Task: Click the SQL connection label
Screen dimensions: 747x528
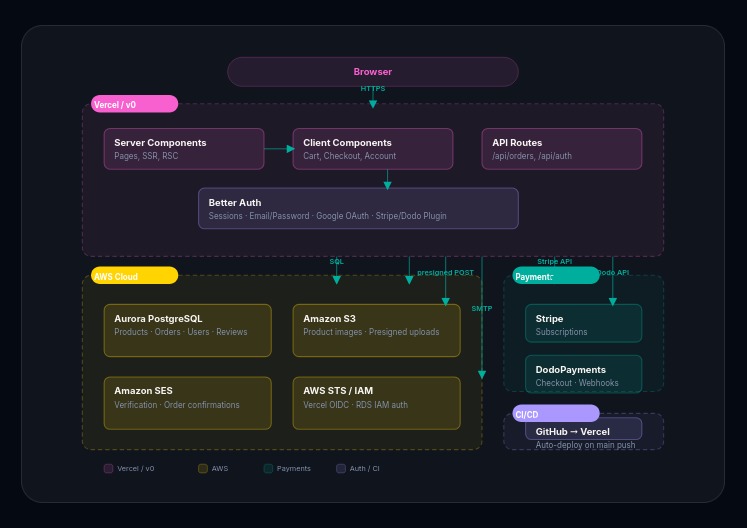Action: pyautogui.click(x=336, y=261)
